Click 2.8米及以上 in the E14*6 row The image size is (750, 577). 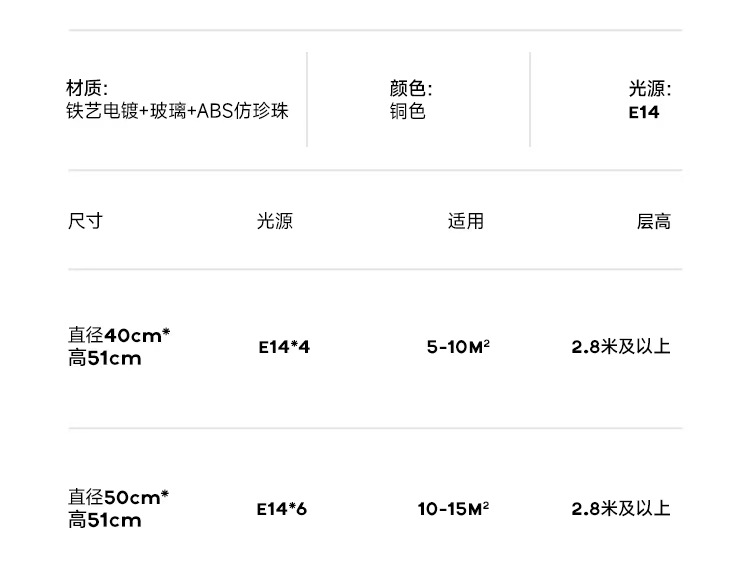point(621,509)
